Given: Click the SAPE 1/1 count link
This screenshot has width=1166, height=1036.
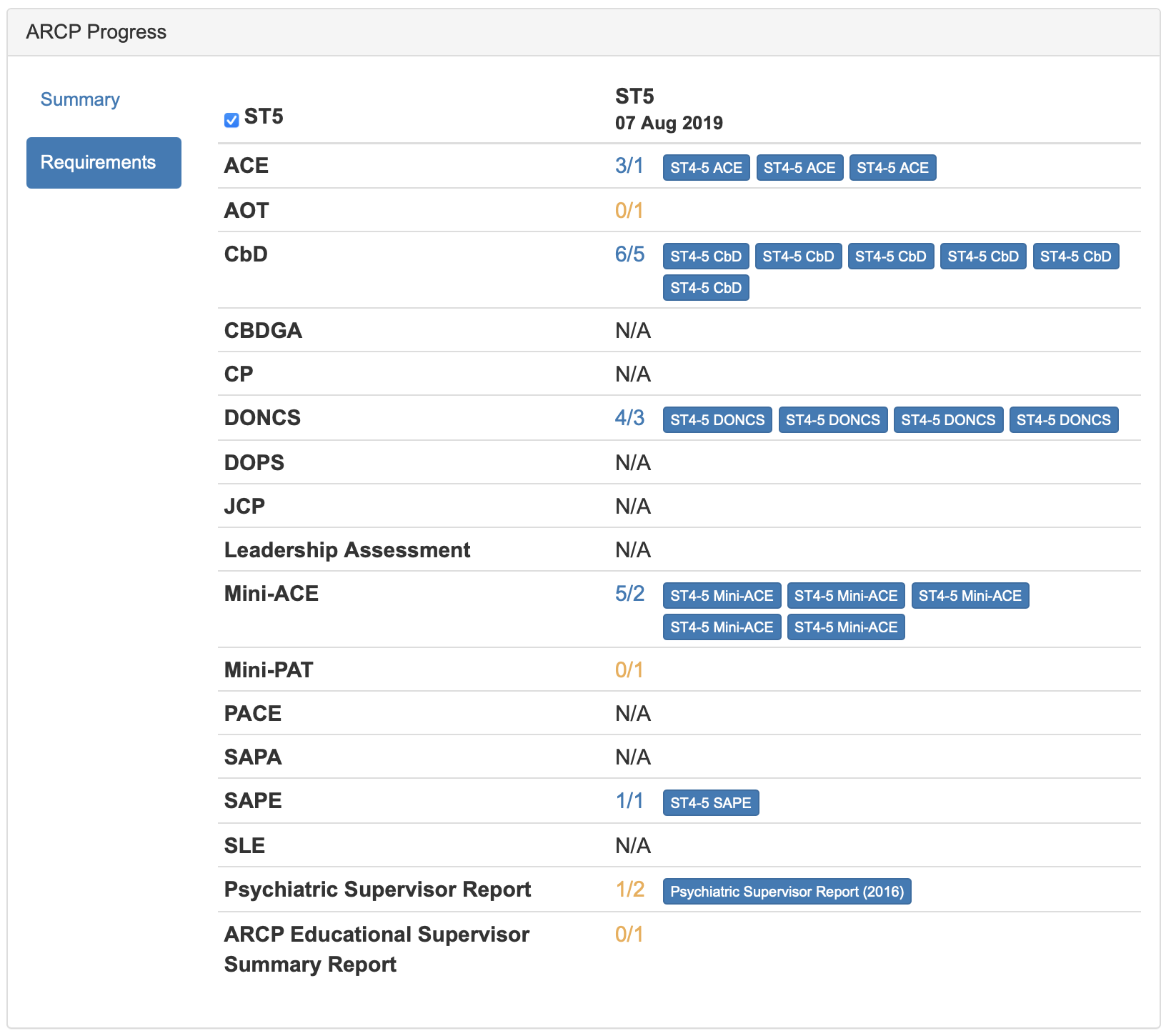Looking at the screenshot, I should [x=629, y=801].
